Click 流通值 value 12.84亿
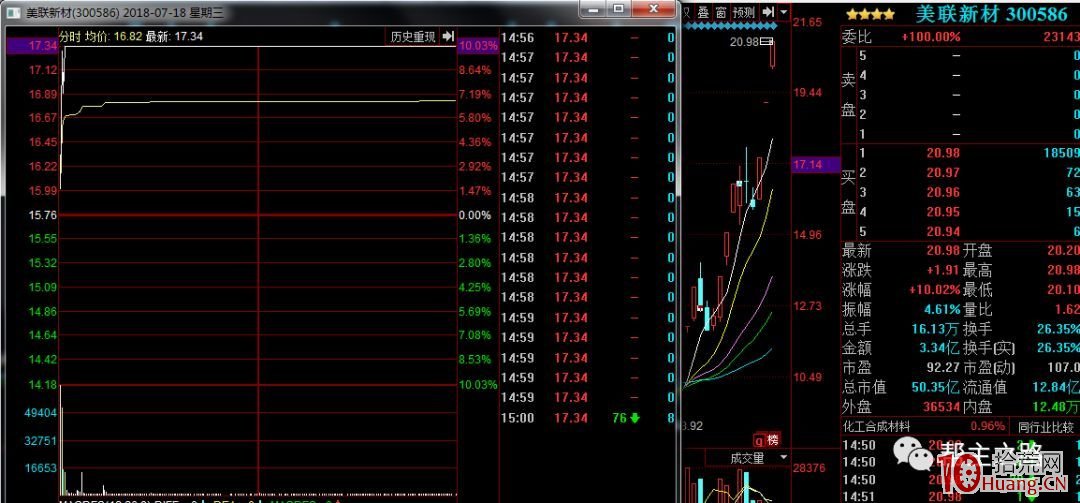This screenshot has width=1080, height=503. pyautogui.click(x=1057, y=387)
